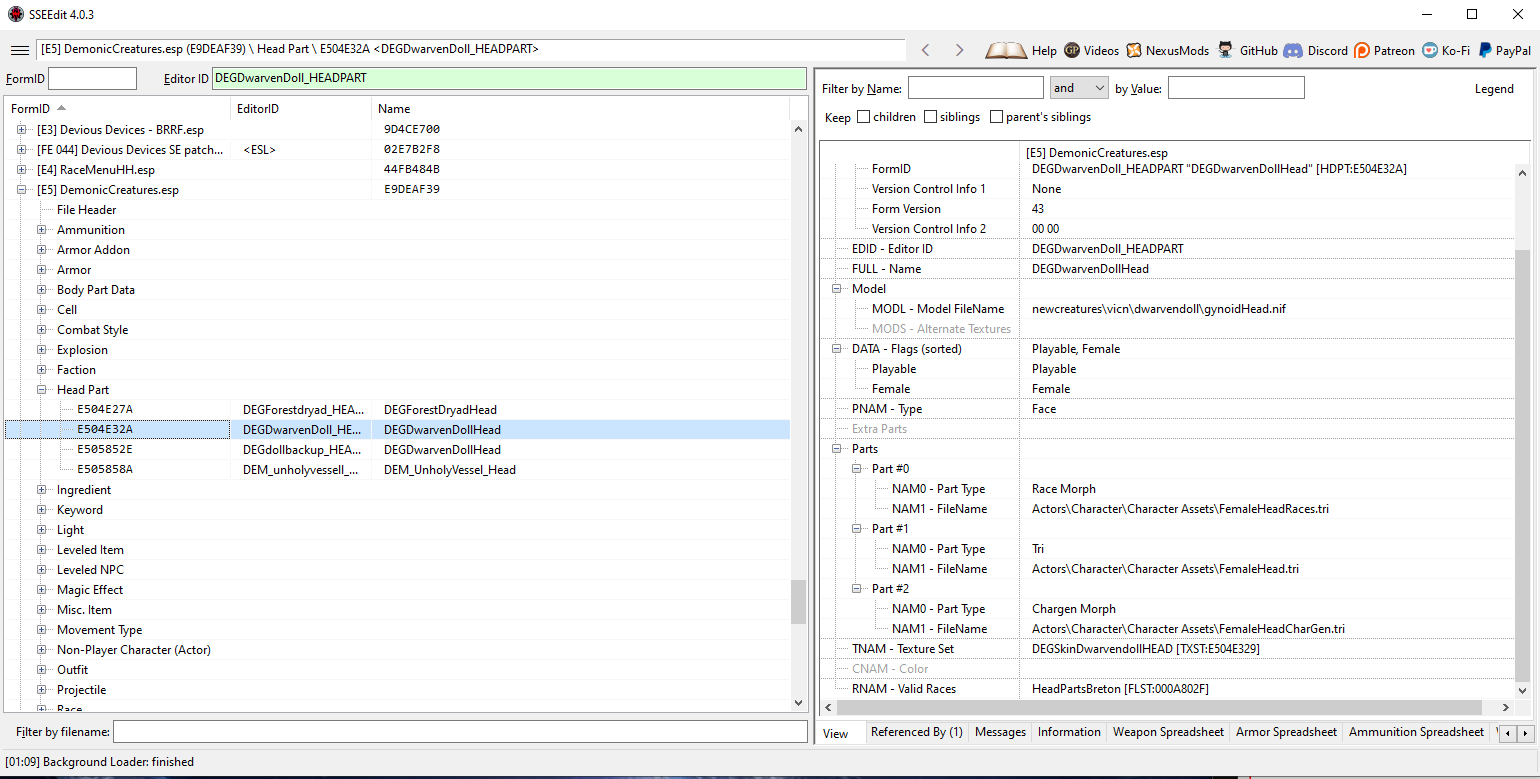Viewport: 1540px width, 779px height.
Task: Select the File Header item
Action: [x=86, y=210]
